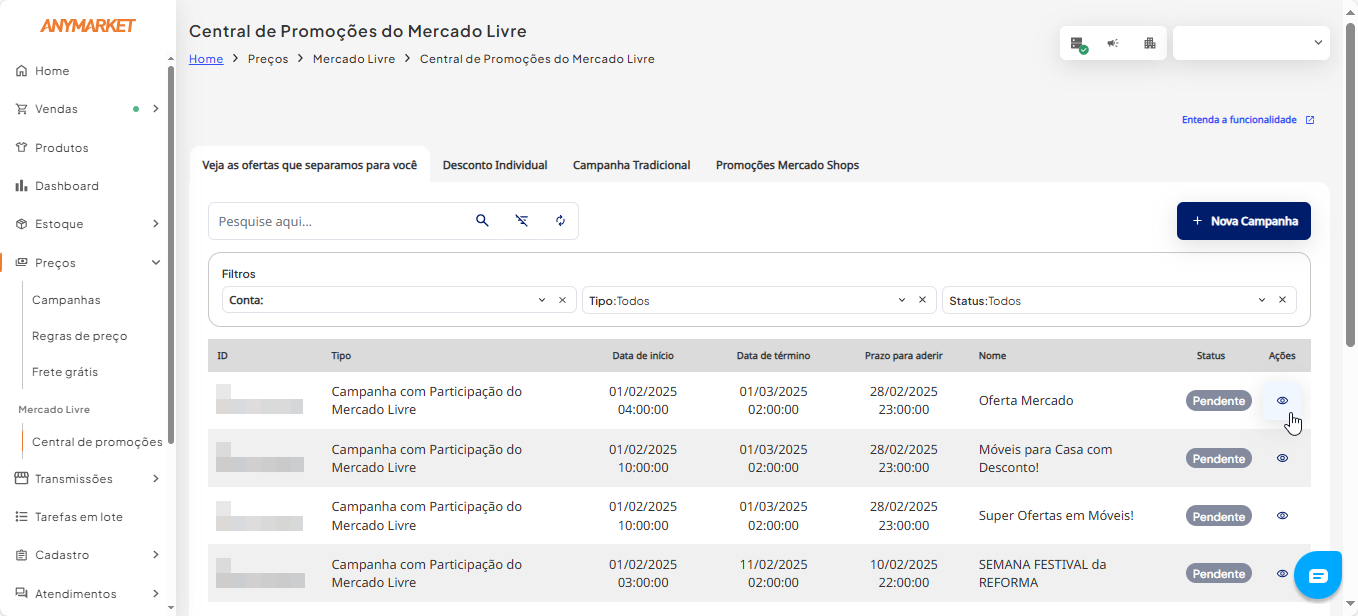Click the Tipo column header
Viewport: 1358px width, 616px height.
pyautogui.click(x=341, y=356)
